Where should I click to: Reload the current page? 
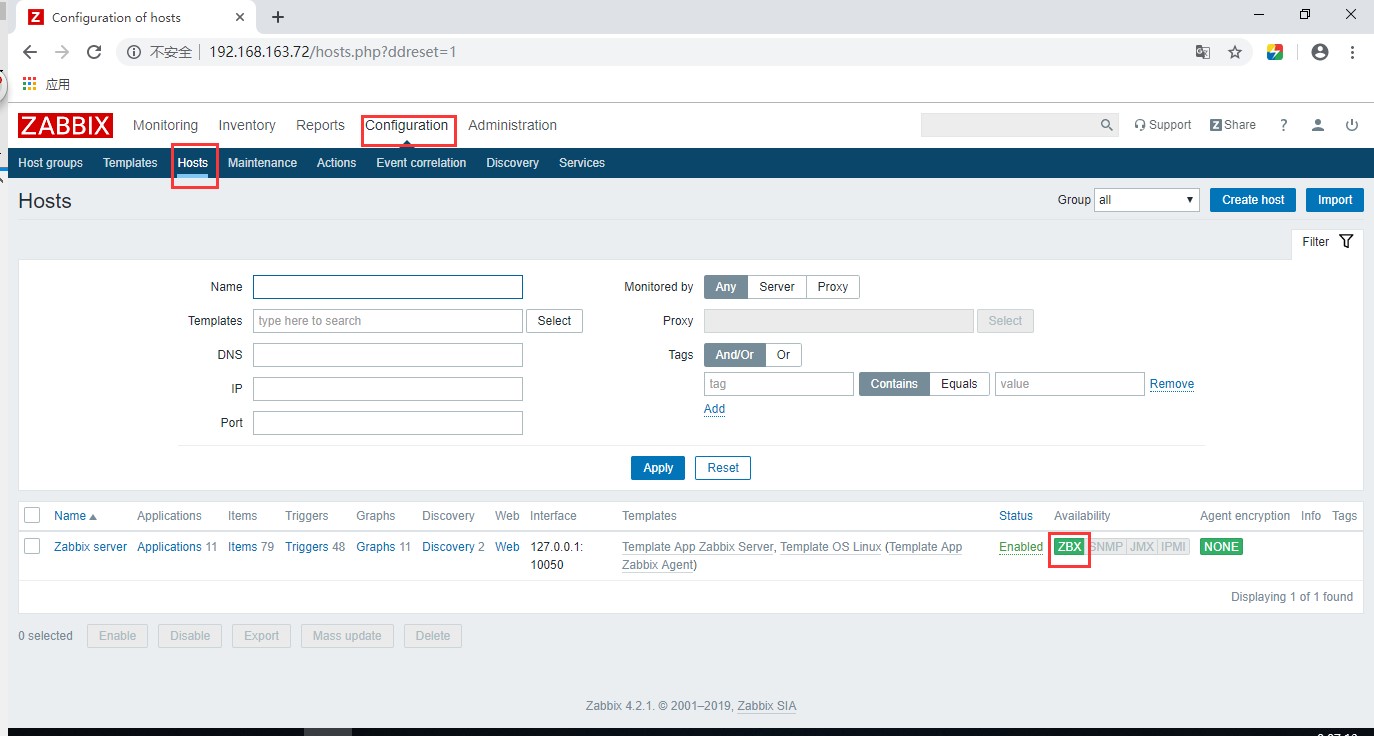(94, 52)
